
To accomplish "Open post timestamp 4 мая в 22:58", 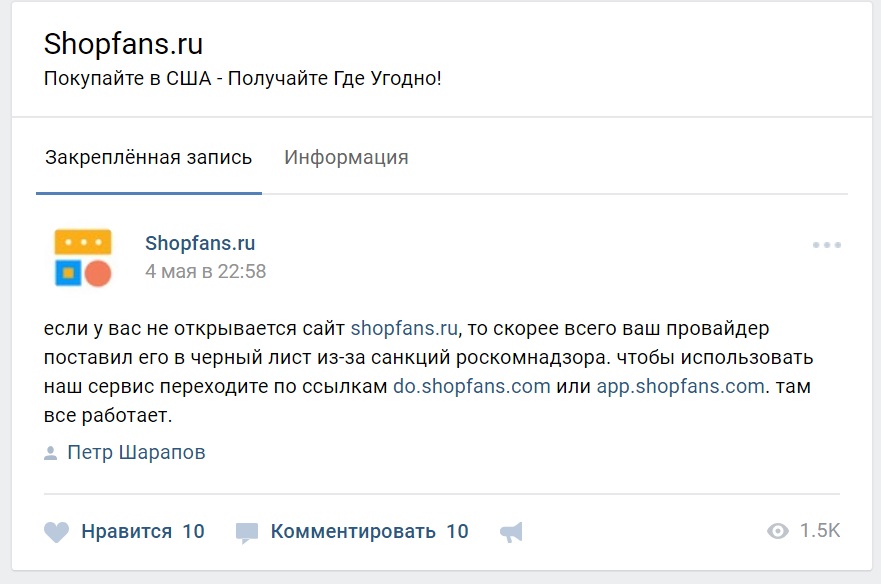I will 206,271.
